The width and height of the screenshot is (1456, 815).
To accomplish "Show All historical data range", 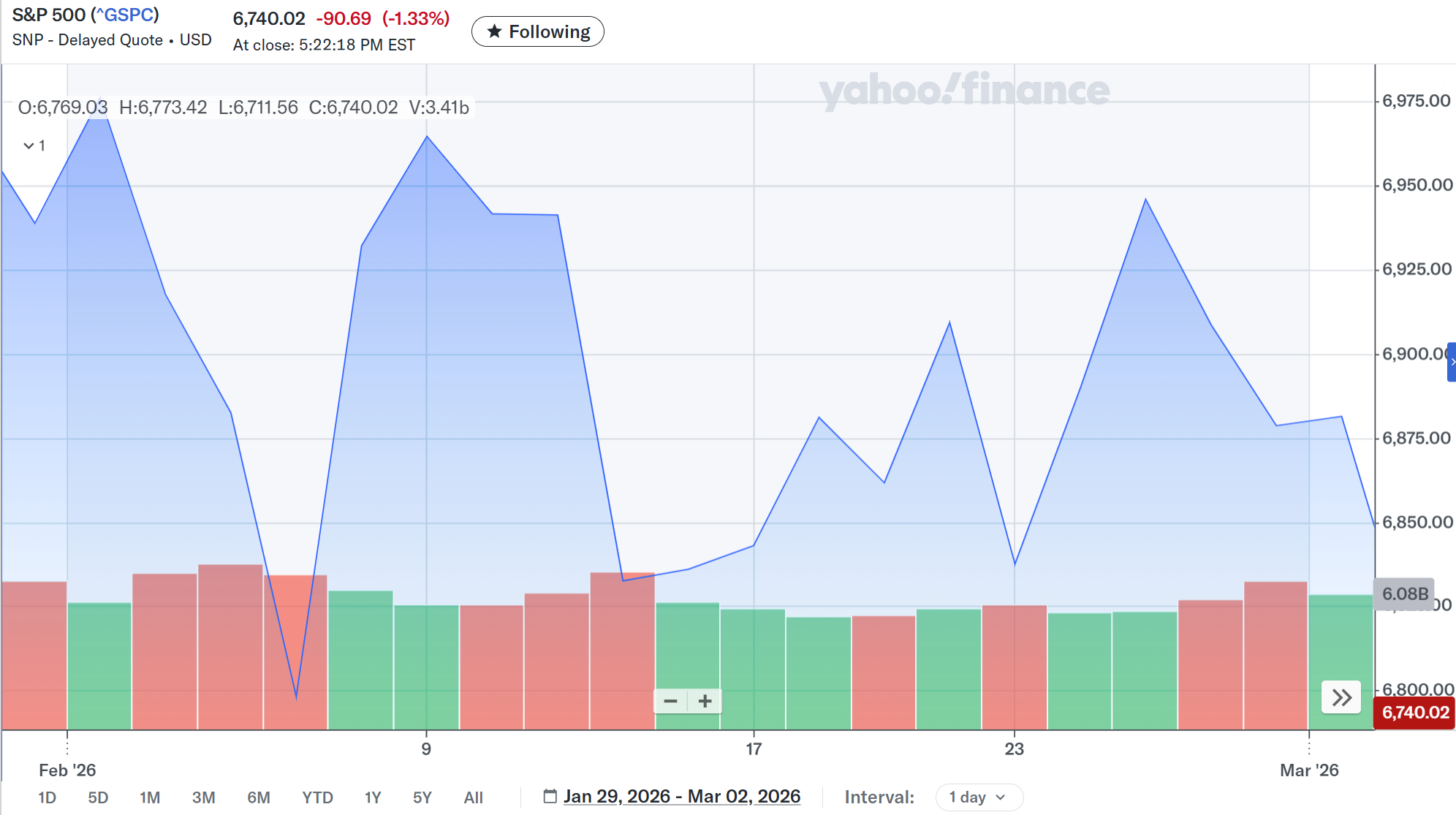I will click(x=473, y=797).
